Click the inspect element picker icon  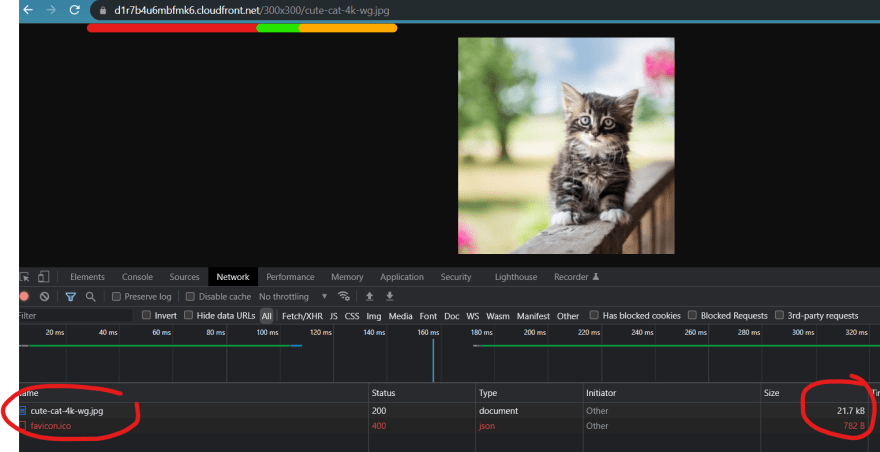(x=24, y=277)
